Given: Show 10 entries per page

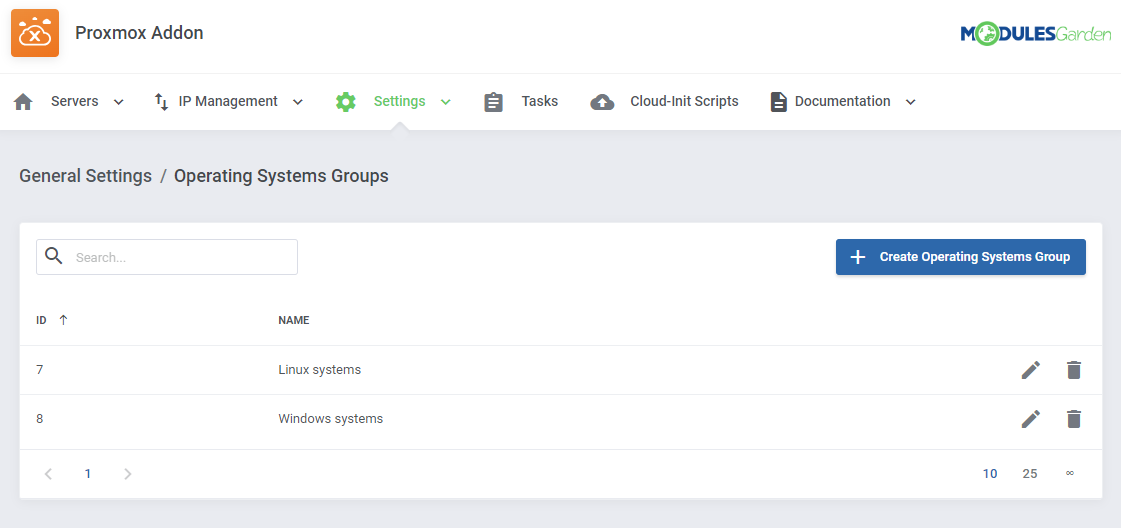Looking at the screenshot, I should click(x=989, y=474).
